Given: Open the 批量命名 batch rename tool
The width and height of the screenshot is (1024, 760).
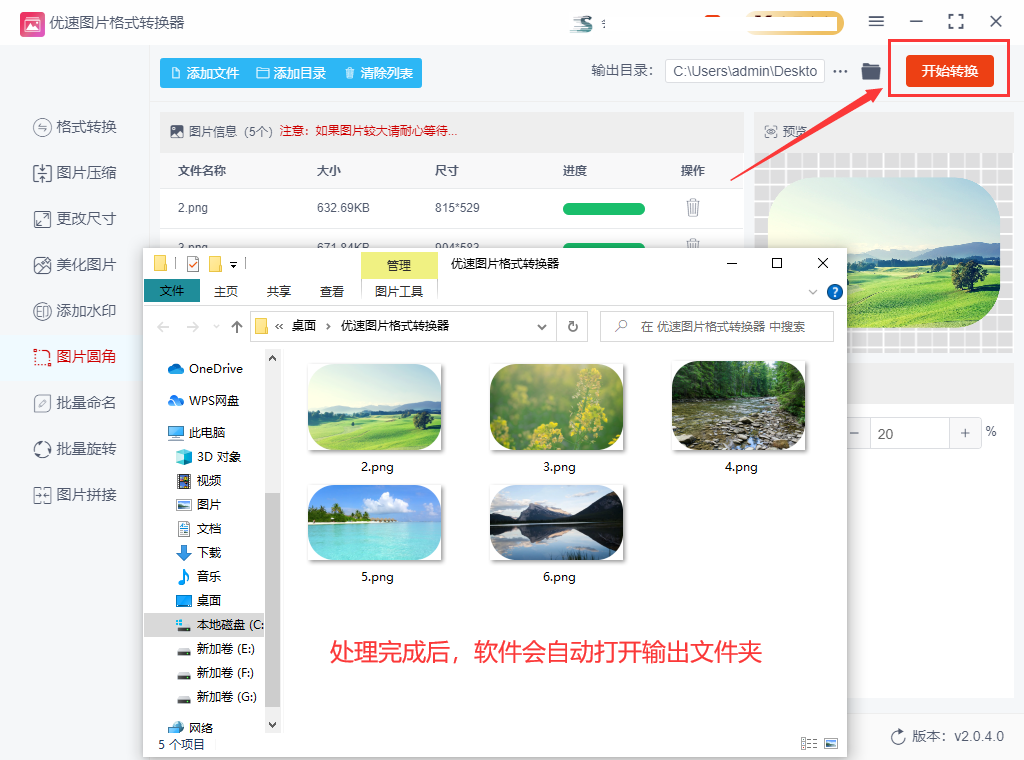Looking at the screenshot, I should (74, 403).
